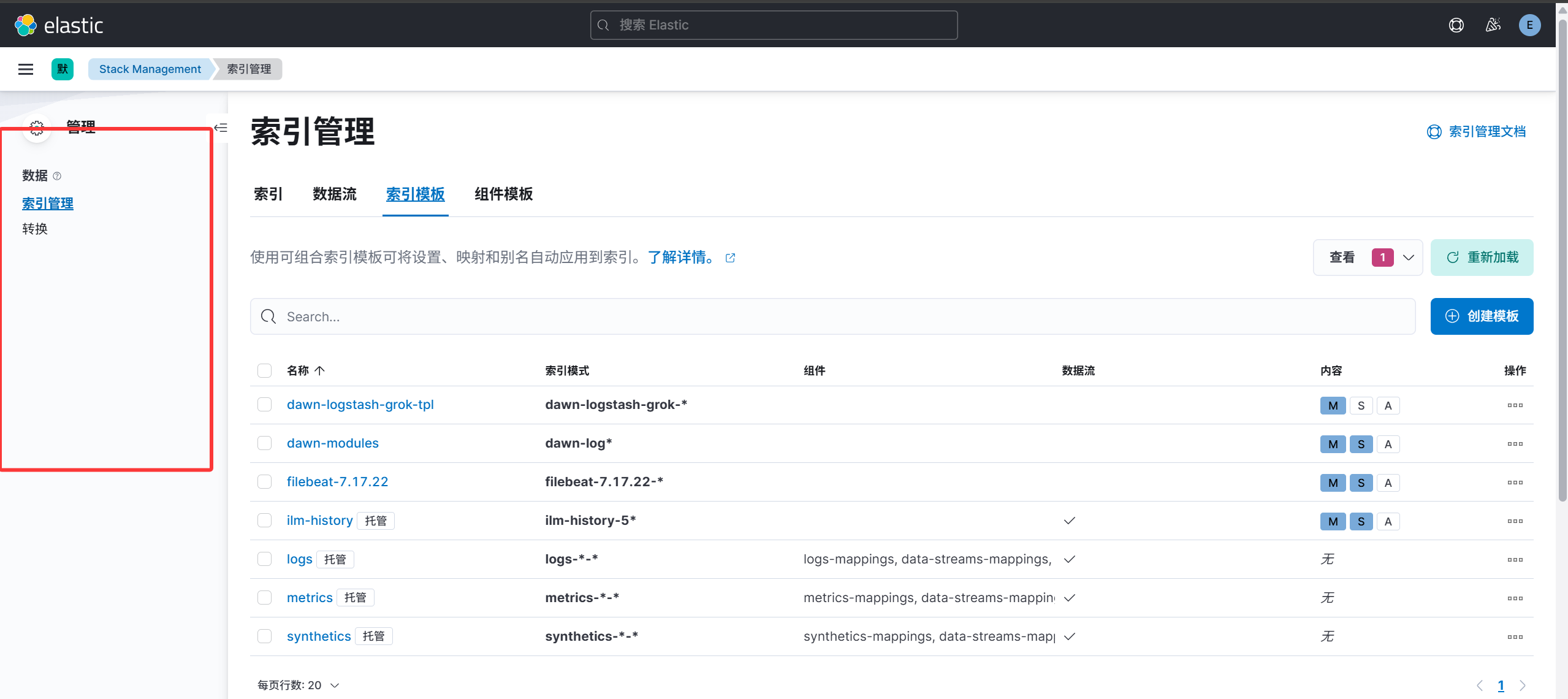The width and height of the screenshot is (1568, 699).
Task: Open external link icon after 了解详情
Action: [x=730, y=258]
